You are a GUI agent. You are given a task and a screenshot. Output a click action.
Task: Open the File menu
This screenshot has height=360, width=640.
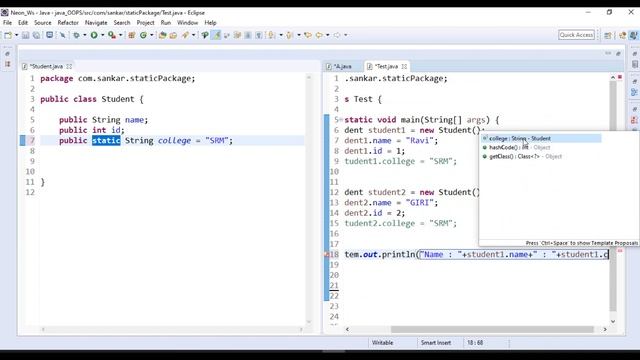(x=7, y=23)
